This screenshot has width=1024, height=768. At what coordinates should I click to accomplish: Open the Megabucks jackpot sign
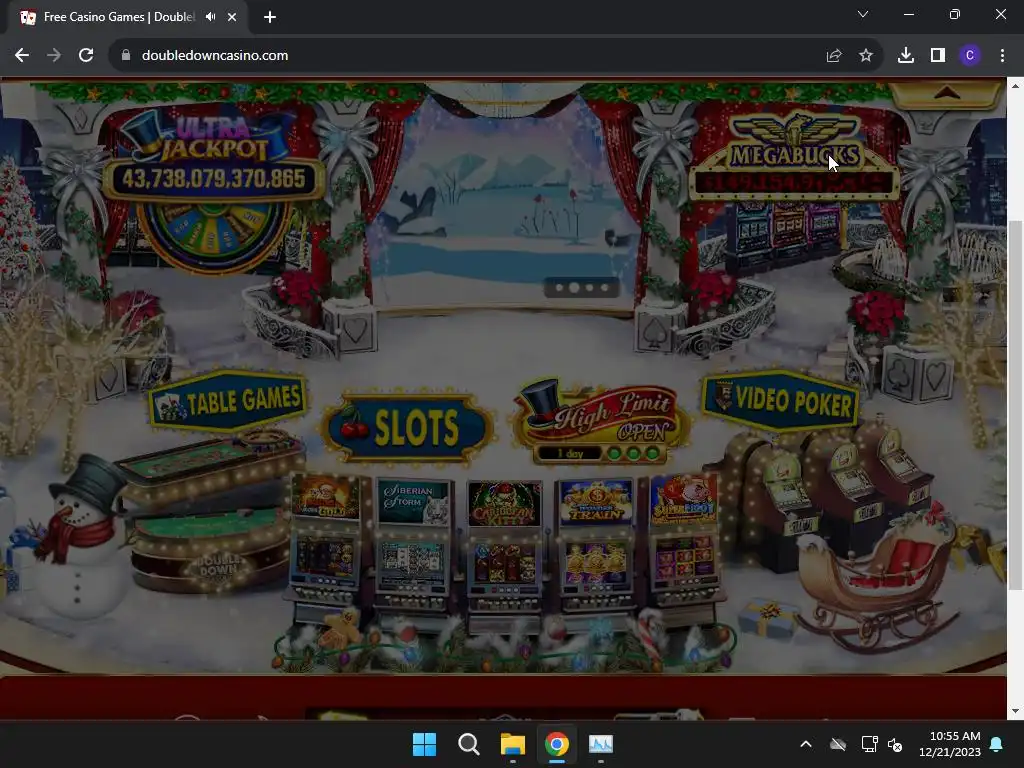pyautogui.click(x=794, y=157)
